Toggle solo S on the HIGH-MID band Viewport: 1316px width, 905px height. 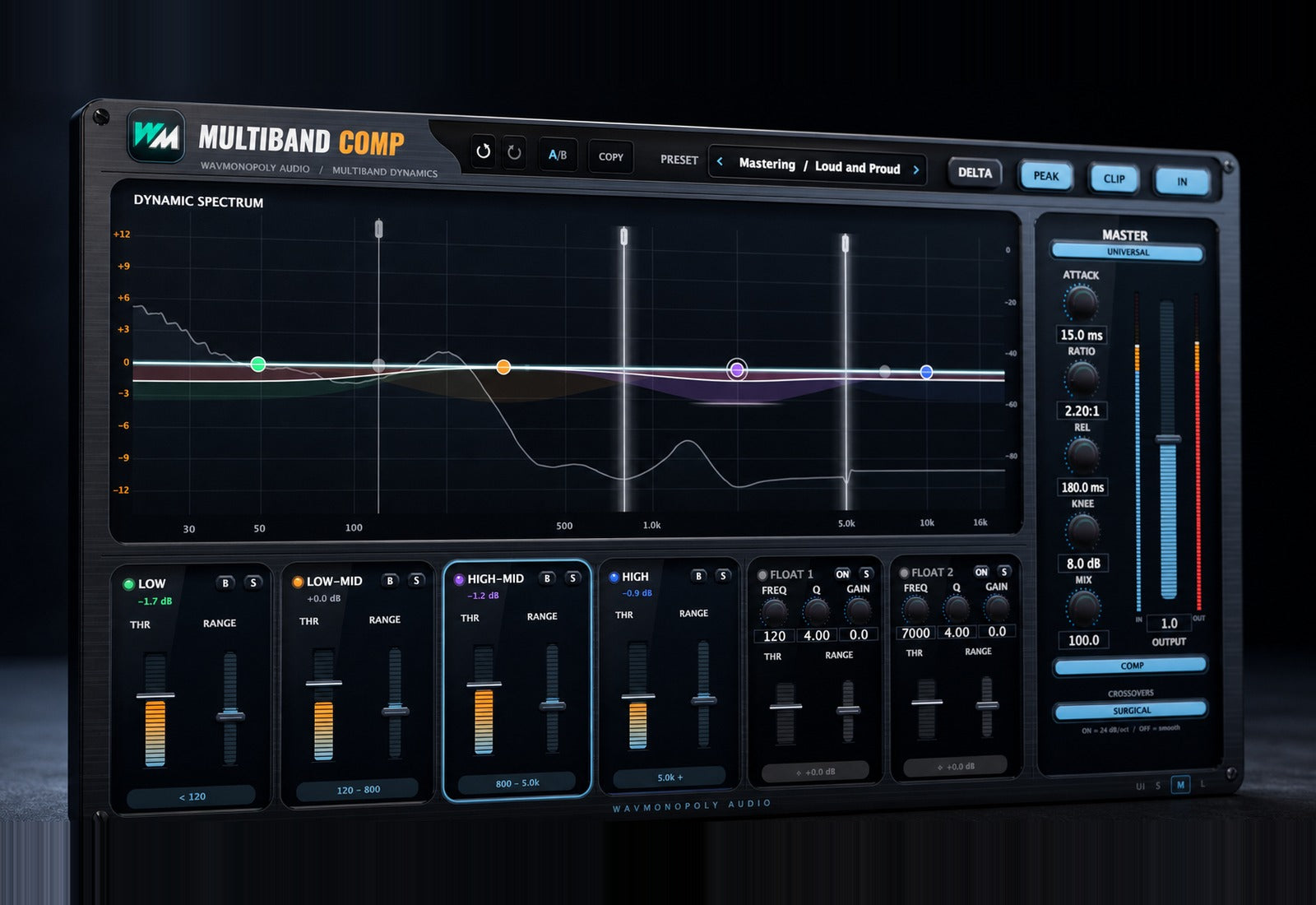pyautogui.click(x=573, y=578)
